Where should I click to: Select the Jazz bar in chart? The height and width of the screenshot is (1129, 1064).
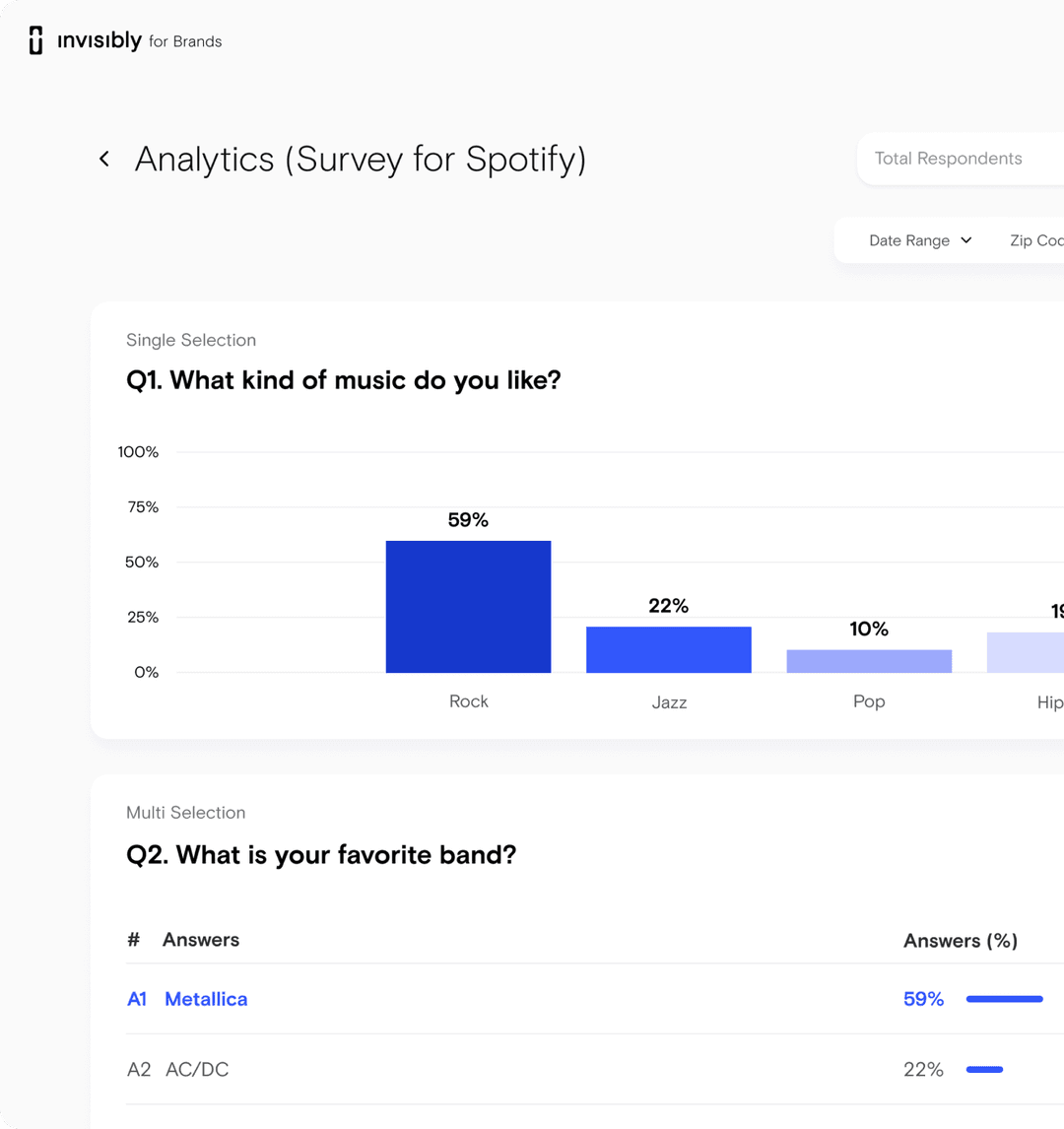668,649
